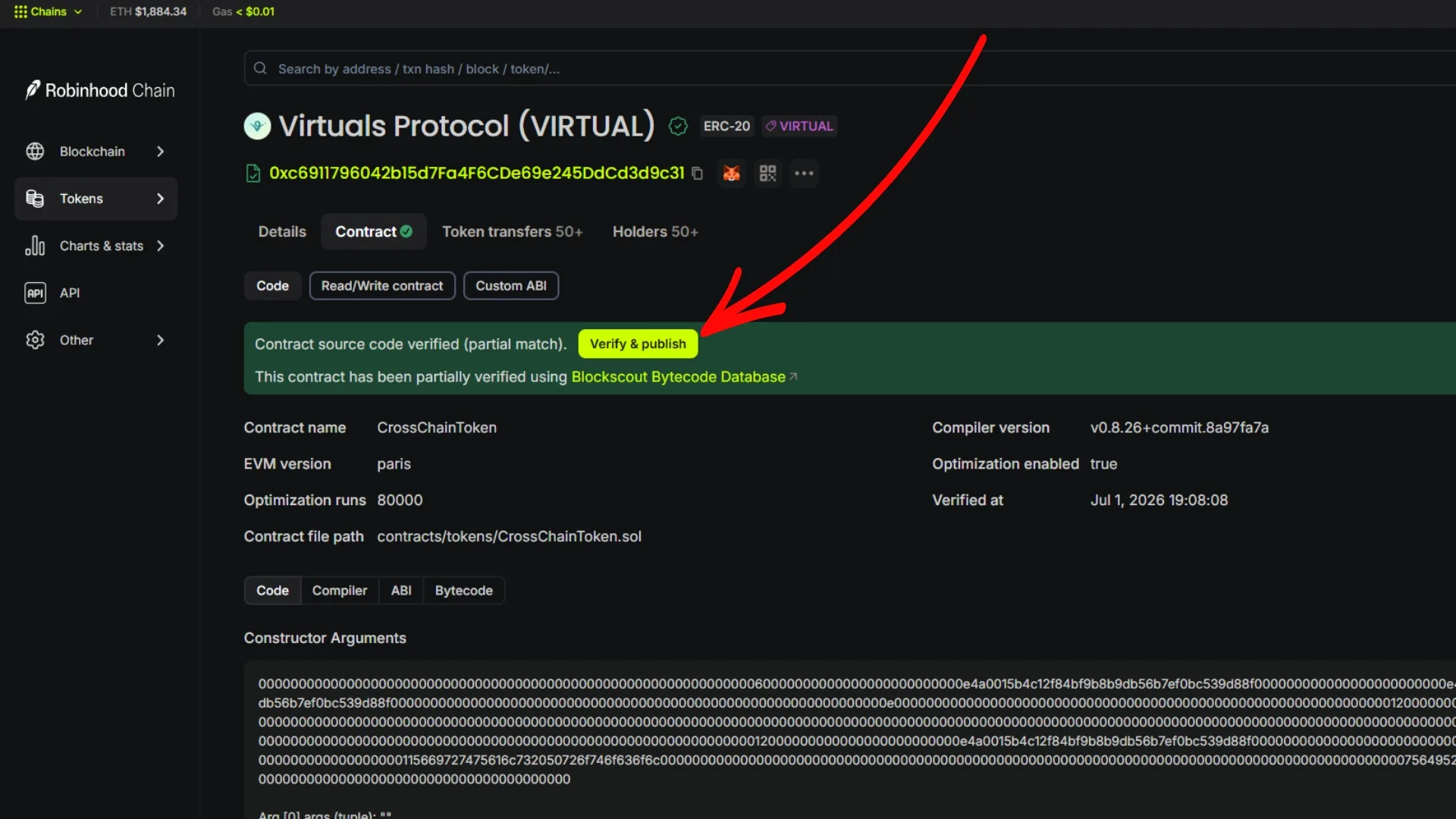The width and height of the screenshot is (1456, 819).
Task: Open the Custom ABI section
Action: click(511, 286)
